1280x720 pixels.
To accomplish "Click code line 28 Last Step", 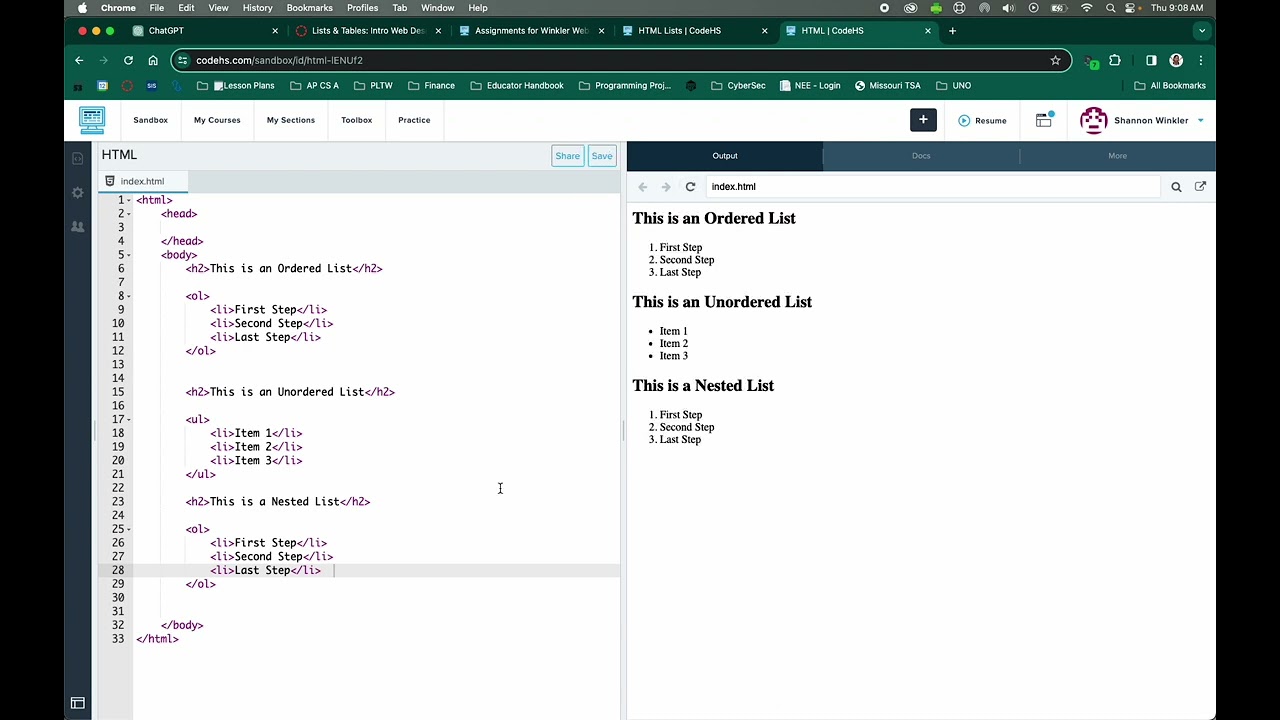I will tap(265, 571).
